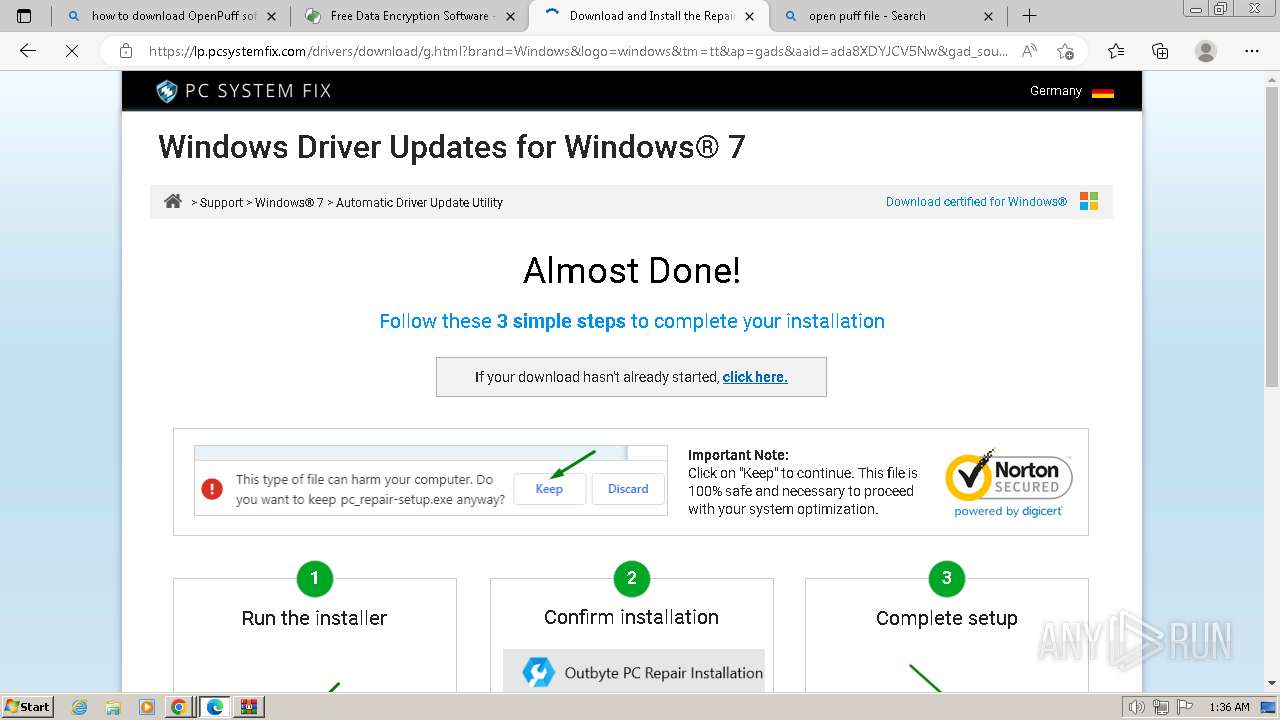
Task: Click the Windows logo by the certified download
Action: pos(1089,201)
